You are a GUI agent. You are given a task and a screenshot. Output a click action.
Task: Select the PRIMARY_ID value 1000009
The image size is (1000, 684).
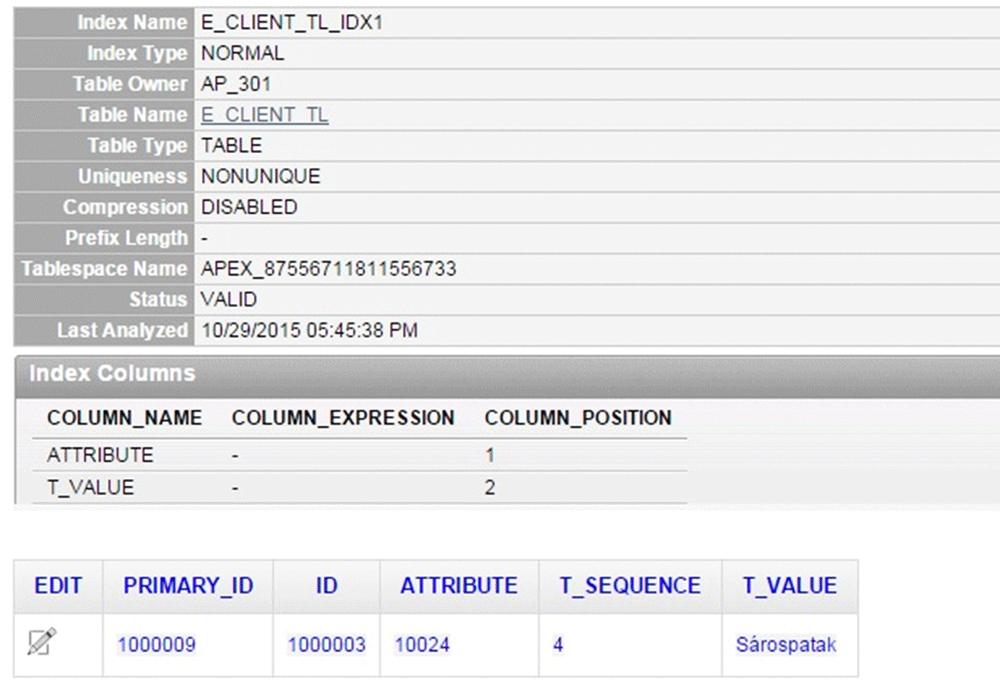coord(156,644)
